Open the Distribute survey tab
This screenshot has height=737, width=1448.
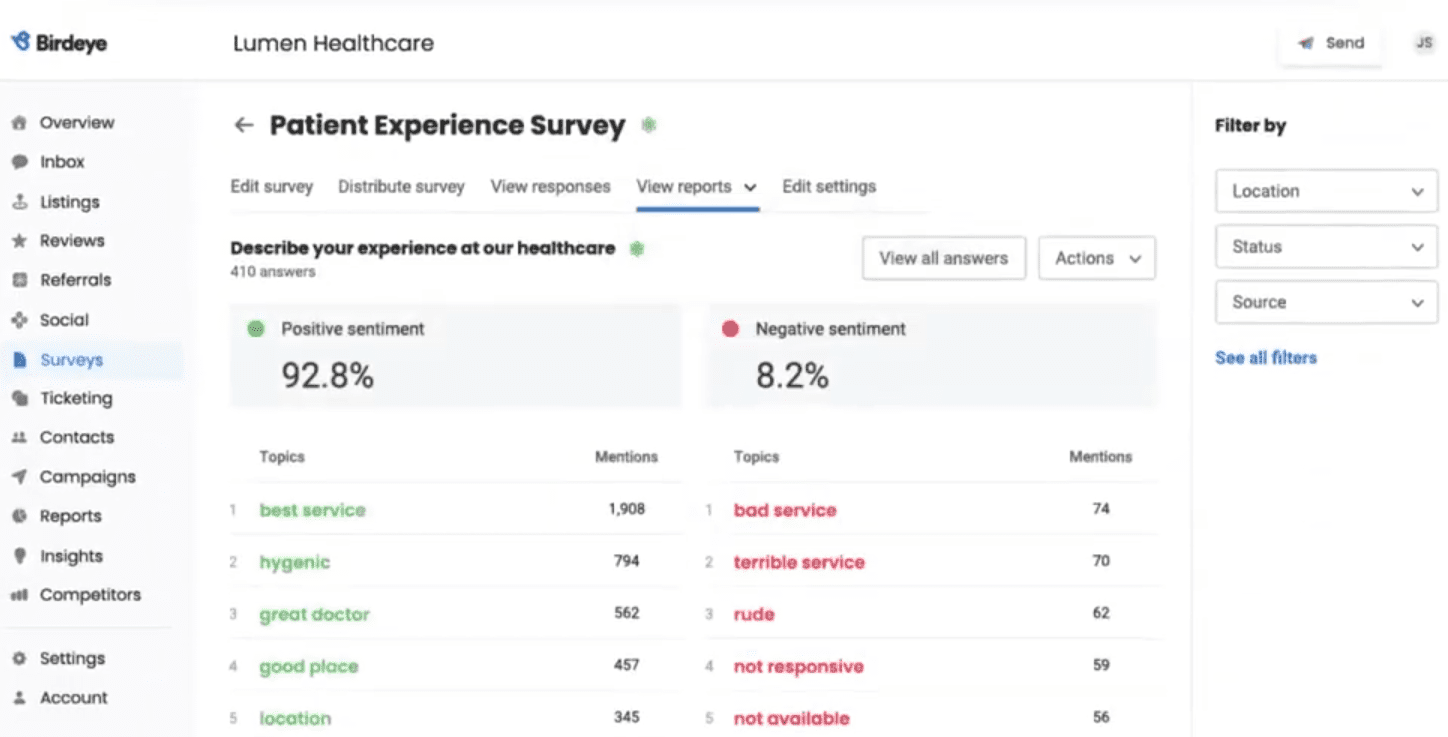coord(401,187)
